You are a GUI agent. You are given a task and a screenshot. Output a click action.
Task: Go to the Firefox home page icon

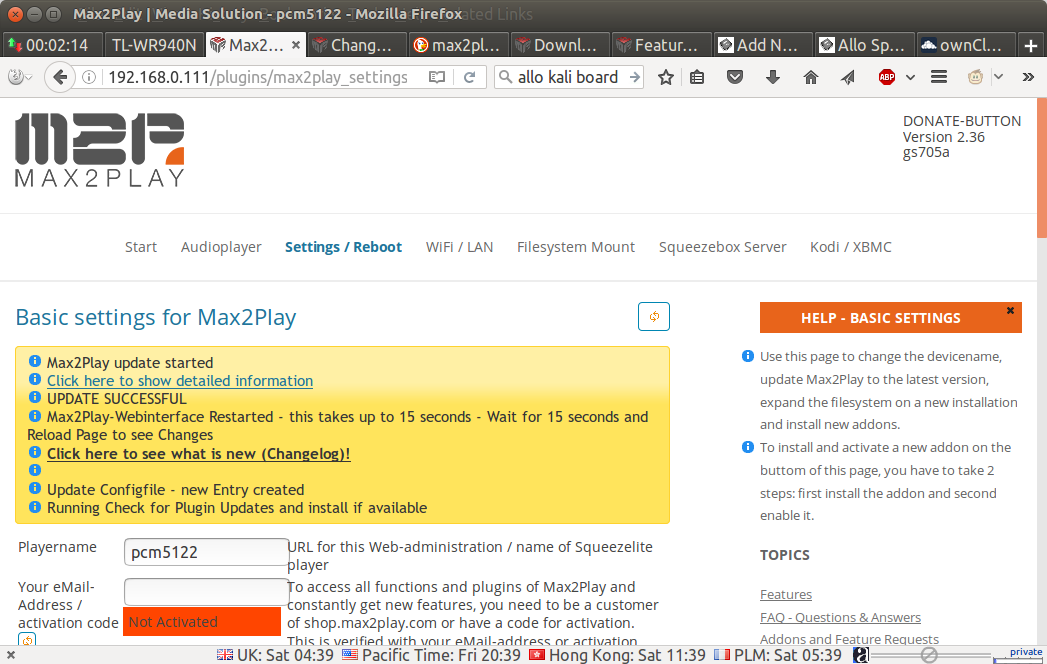(x=811, y=77)
